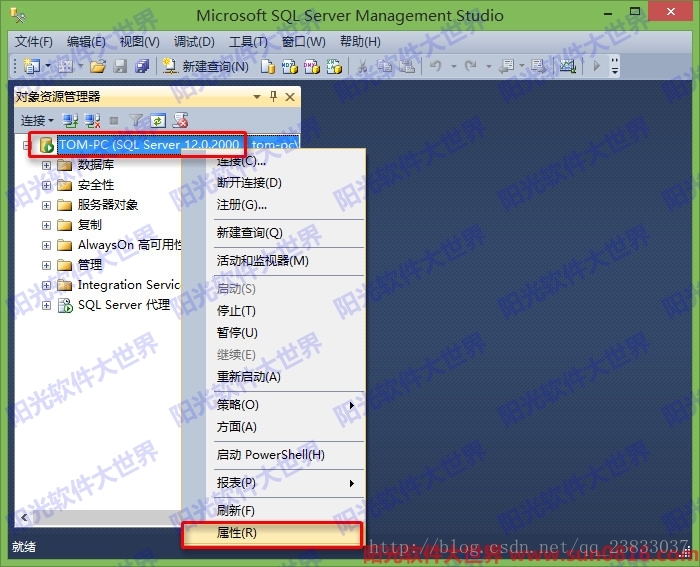Open the 策略(O) submenu
This screenshot has height=567, width=700.
pos(275,405)
